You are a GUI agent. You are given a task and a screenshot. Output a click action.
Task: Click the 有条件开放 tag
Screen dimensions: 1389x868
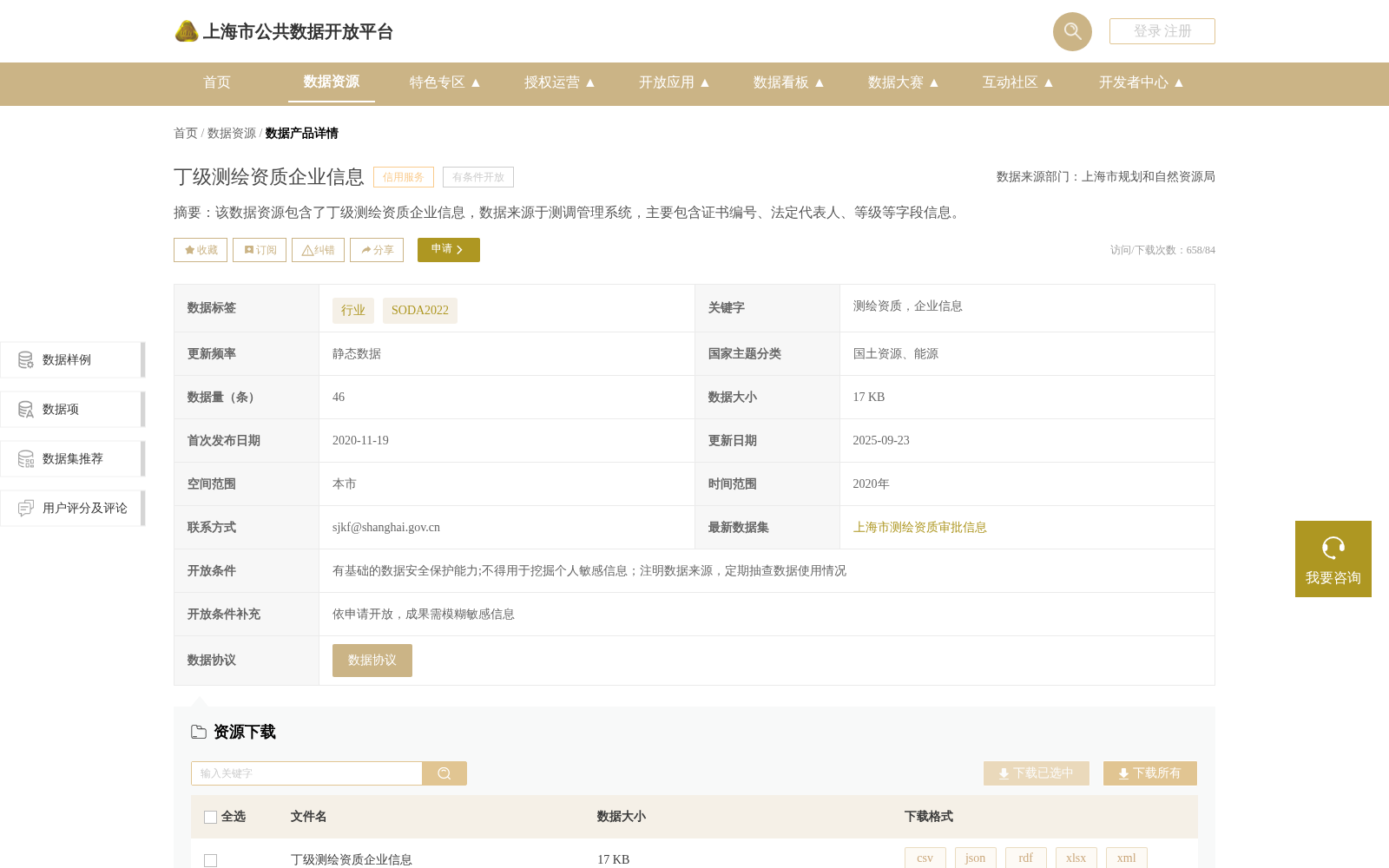[478, 177]
